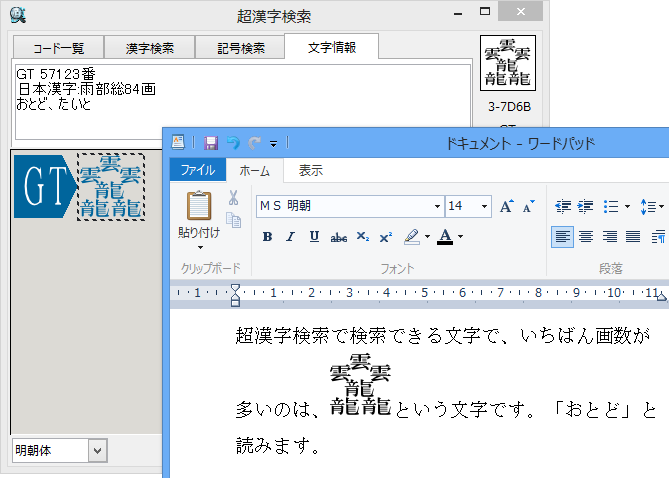Click the undo arrow in WordPad title bar
The height and width of the screenshot is (478, 669).
(233, 143)
